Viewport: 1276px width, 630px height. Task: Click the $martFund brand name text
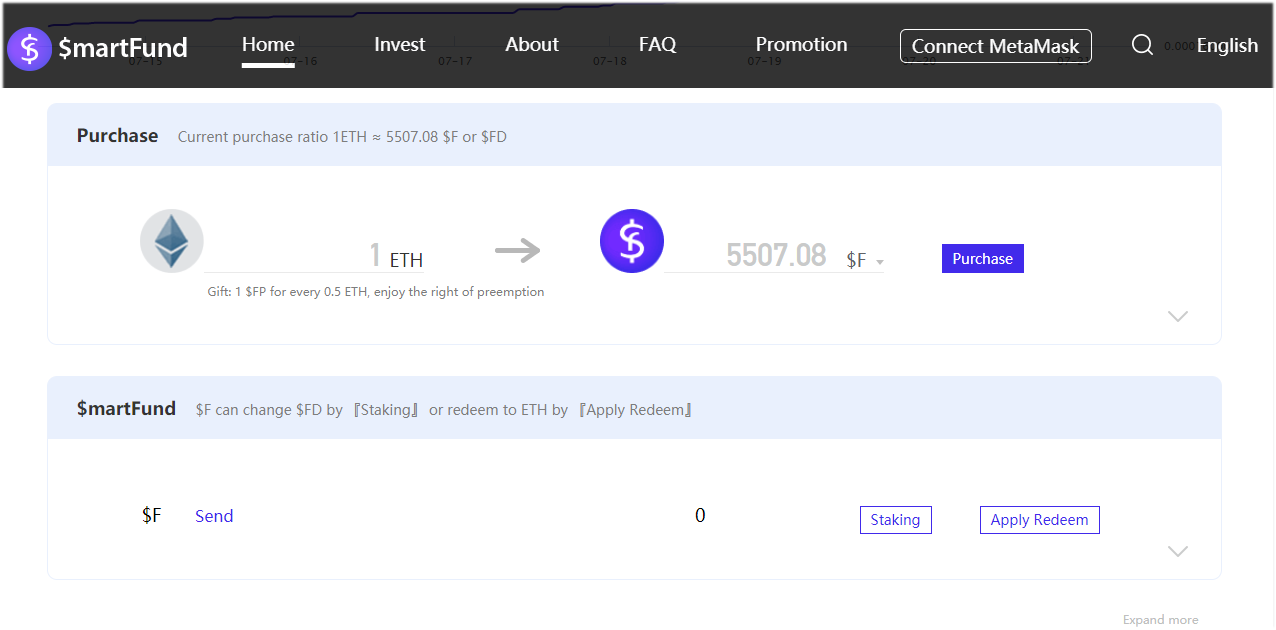tap(123, 48)
